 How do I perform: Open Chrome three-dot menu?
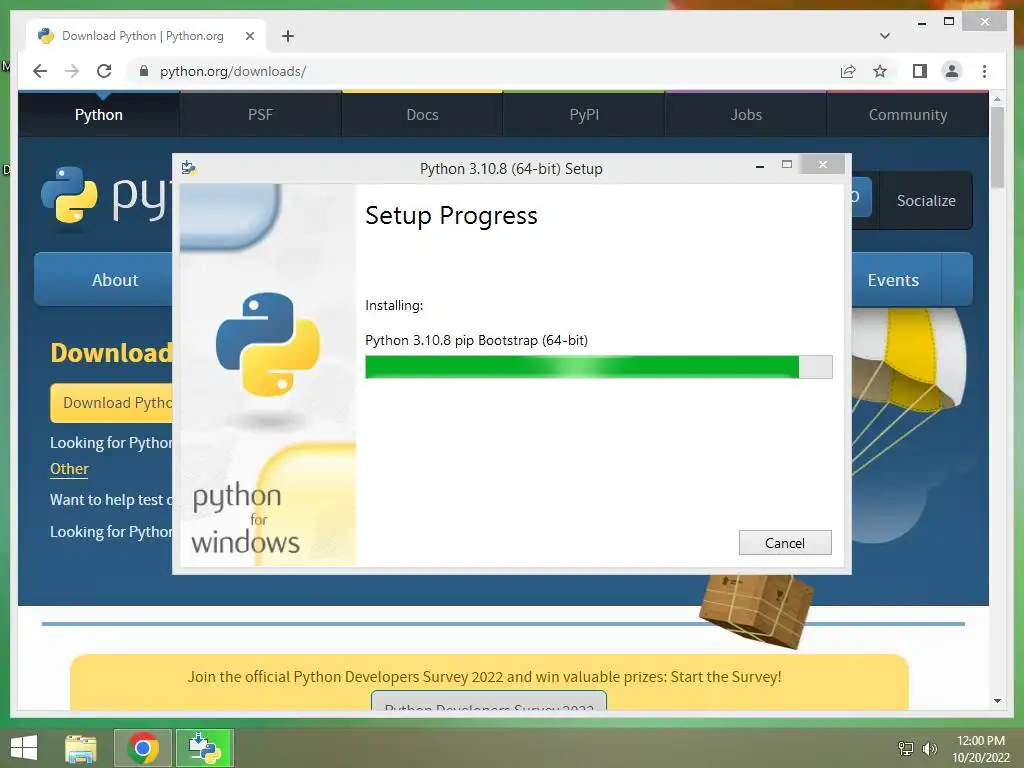984,71
